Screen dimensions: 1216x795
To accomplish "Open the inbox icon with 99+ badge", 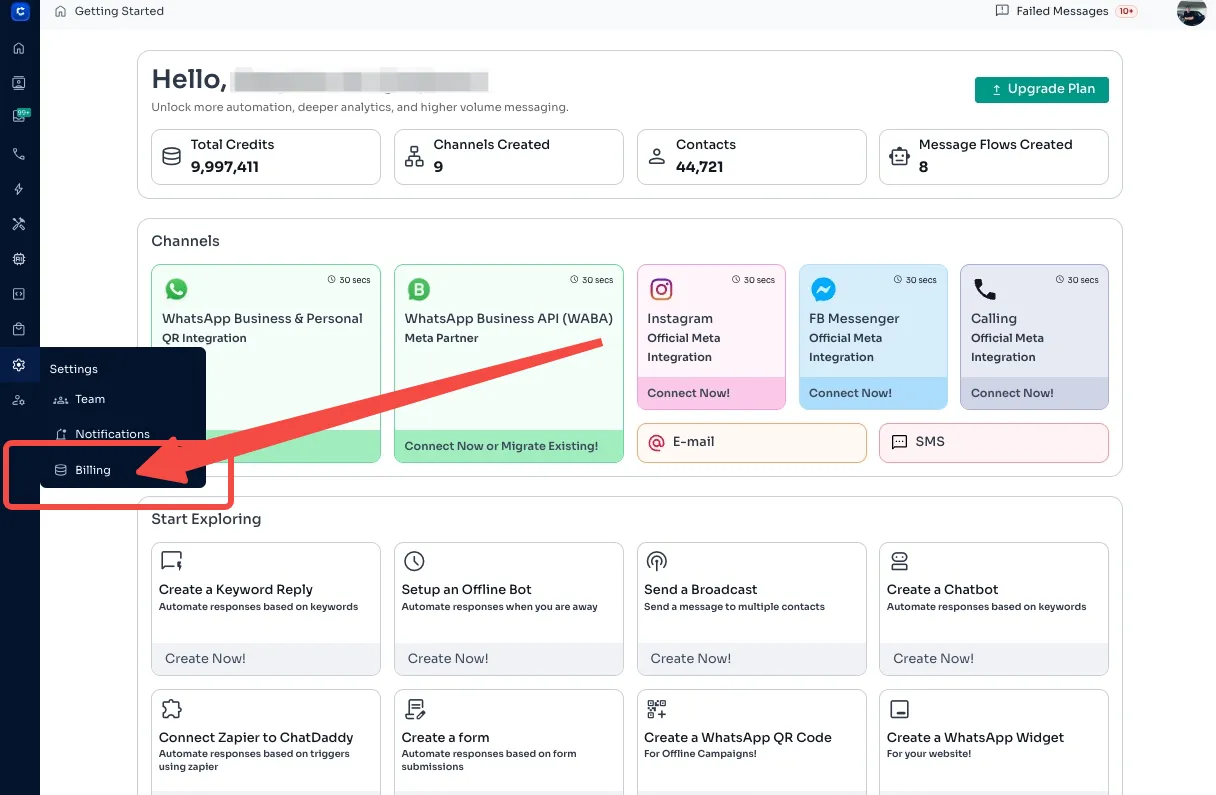I will tap(19, 117).
